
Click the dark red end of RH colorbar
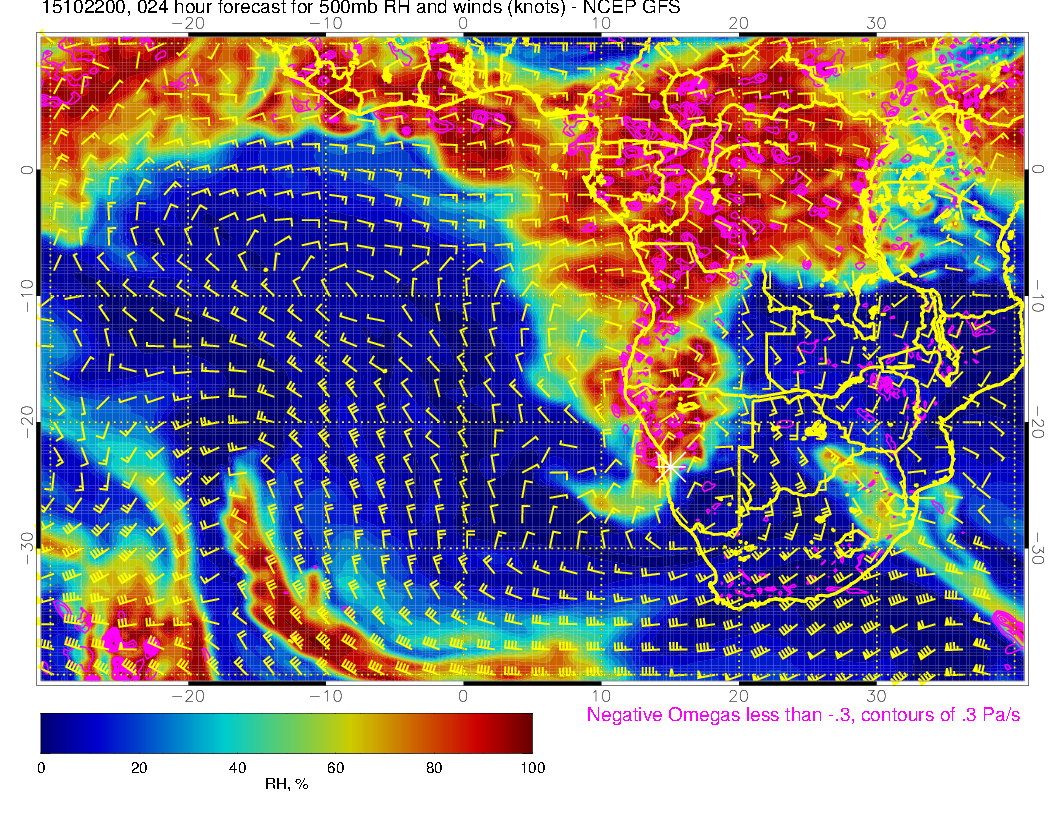point(522,733)
